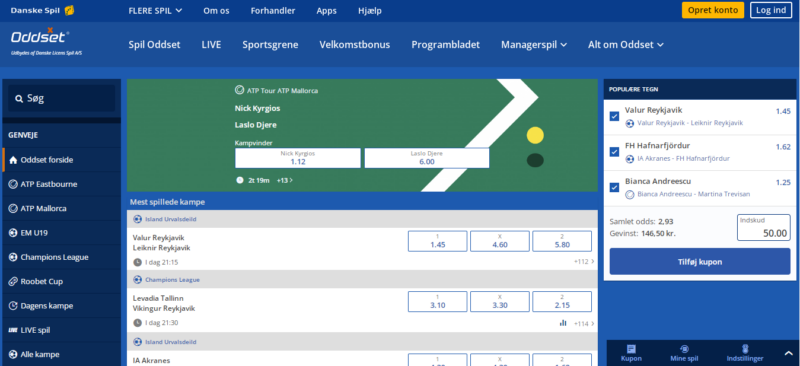The image size is (800, 366).
Task: Select Nick Kyrgios 1.12 odds
Action: pos(297,158)
